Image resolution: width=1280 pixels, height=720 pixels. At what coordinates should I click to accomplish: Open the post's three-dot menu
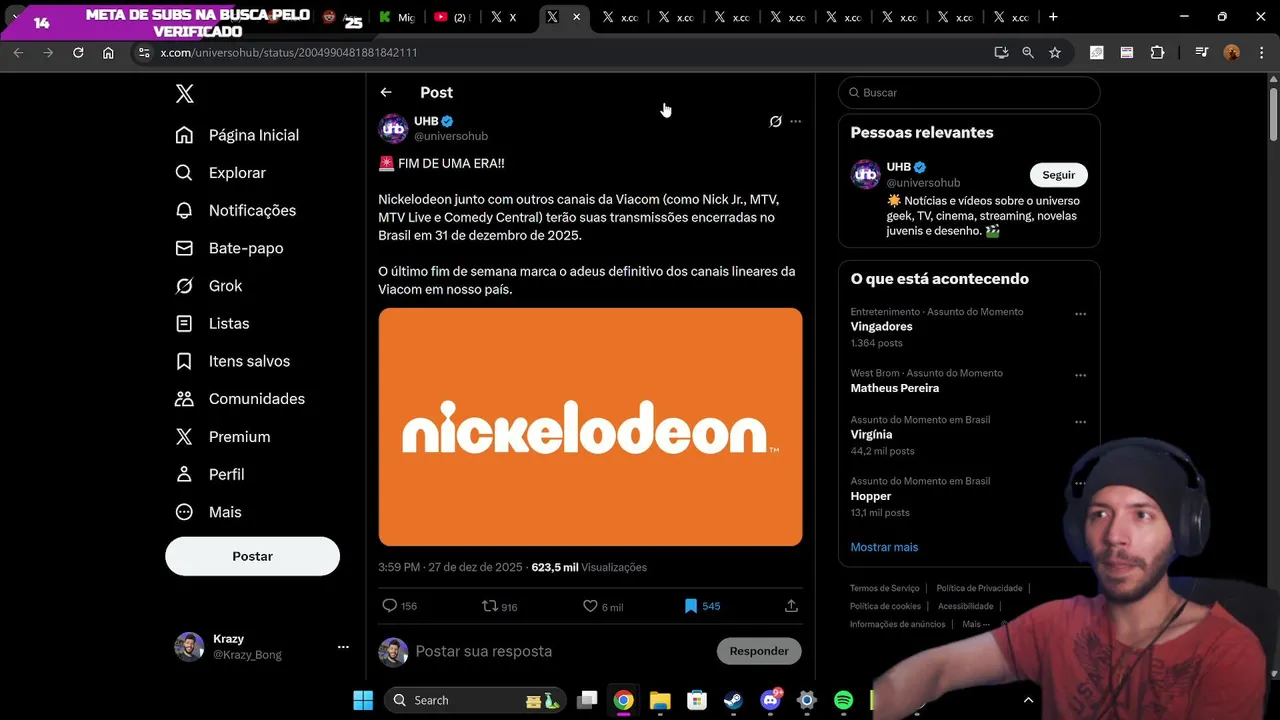(x=796, y=121)
